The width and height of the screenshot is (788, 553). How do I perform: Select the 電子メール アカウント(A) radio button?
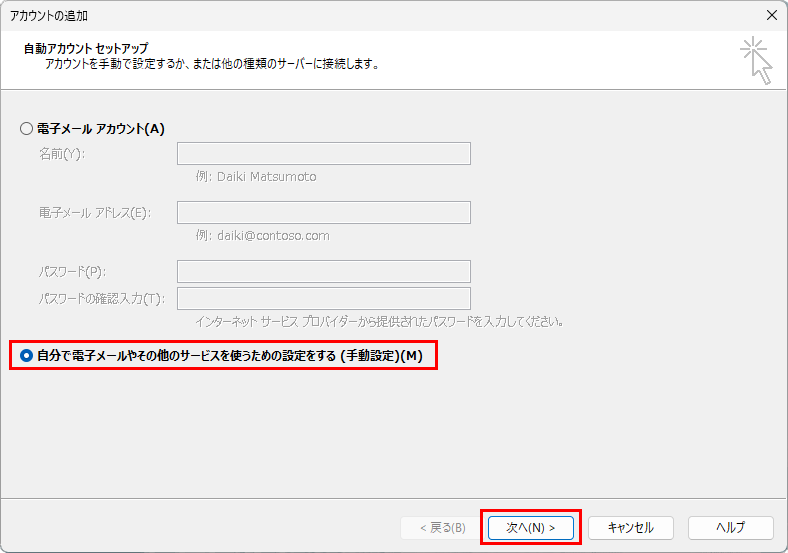click(x=27, y=129)
